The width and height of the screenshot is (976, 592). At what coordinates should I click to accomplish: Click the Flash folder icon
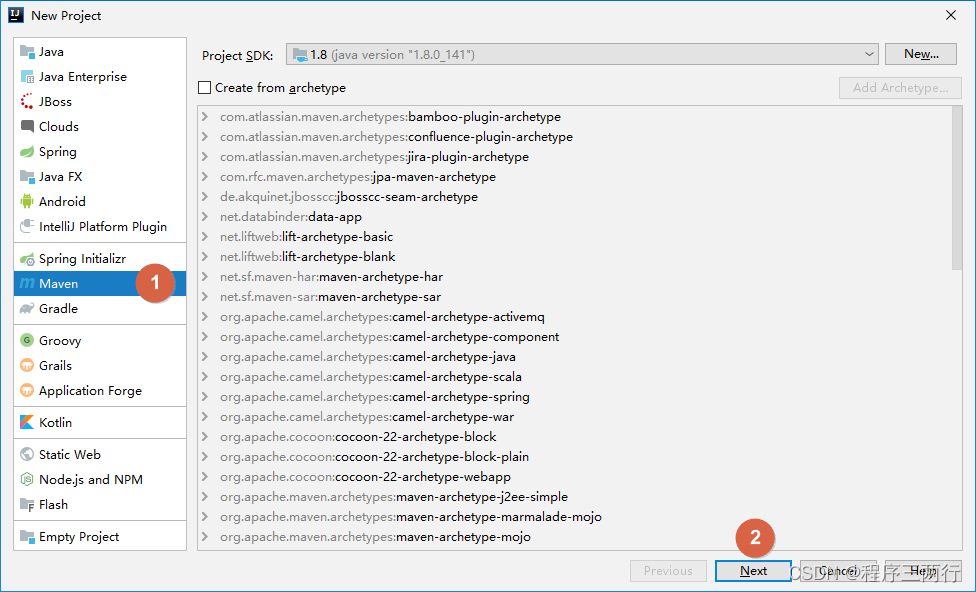27,505
